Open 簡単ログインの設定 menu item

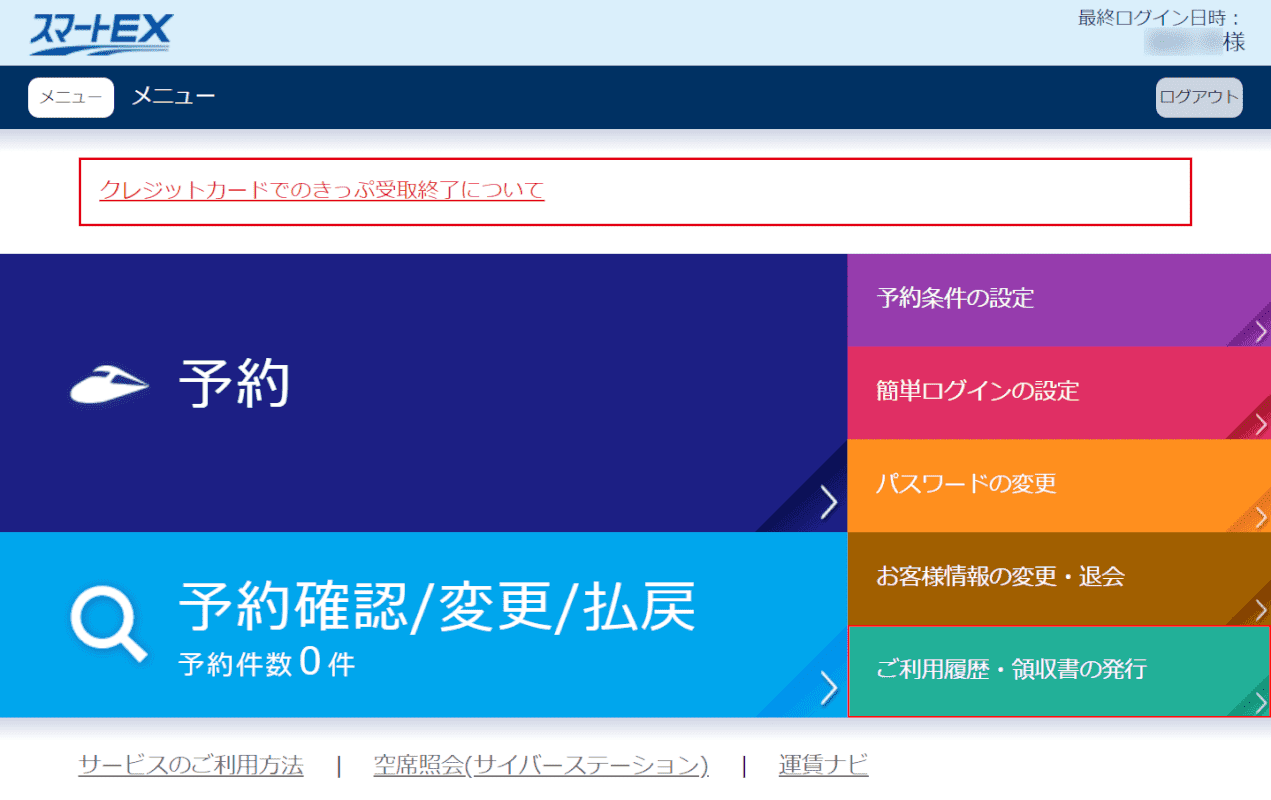tap(1059, 393)
